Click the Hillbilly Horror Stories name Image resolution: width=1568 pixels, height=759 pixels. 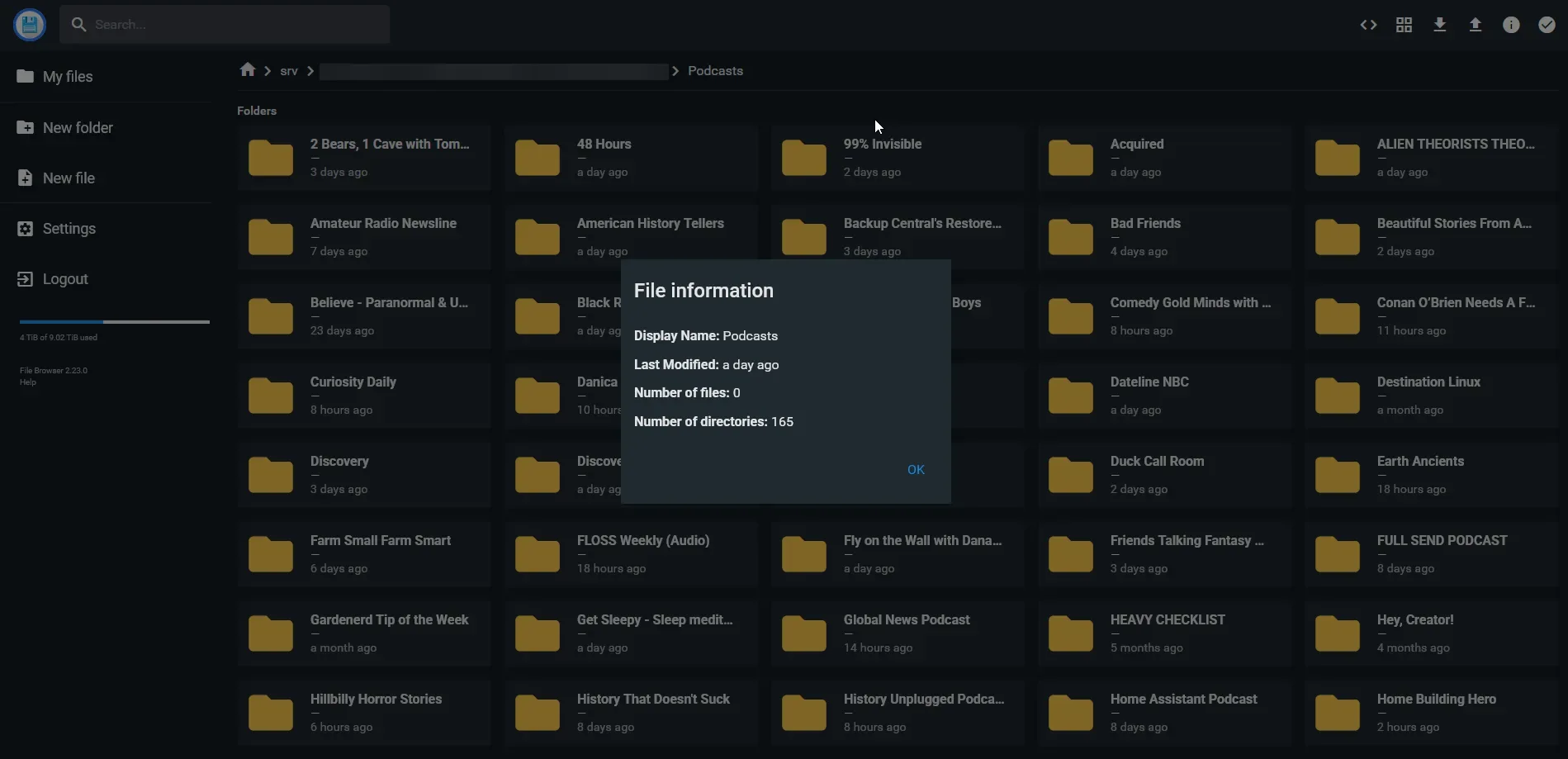(x=376, y=700)
